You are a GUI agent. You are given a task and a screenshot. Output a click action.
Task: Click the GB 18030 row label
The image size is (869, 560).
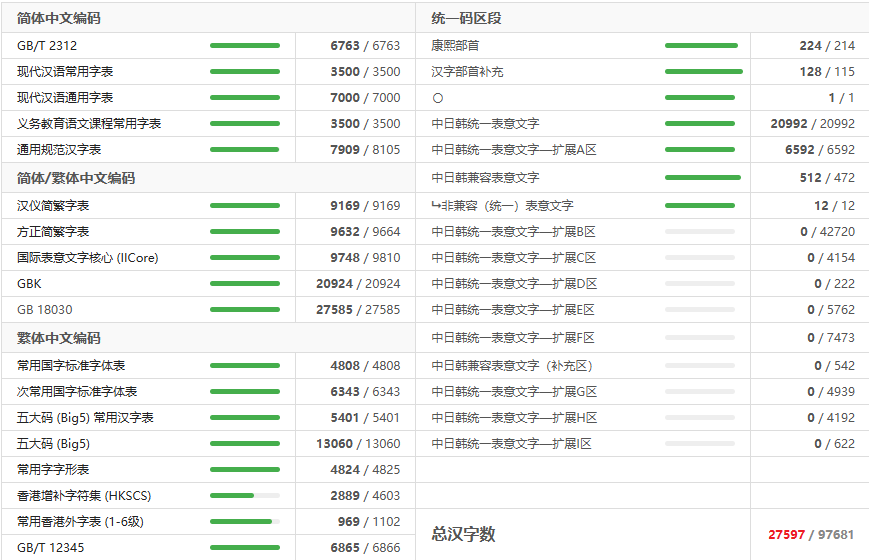(x=45, y=310)
